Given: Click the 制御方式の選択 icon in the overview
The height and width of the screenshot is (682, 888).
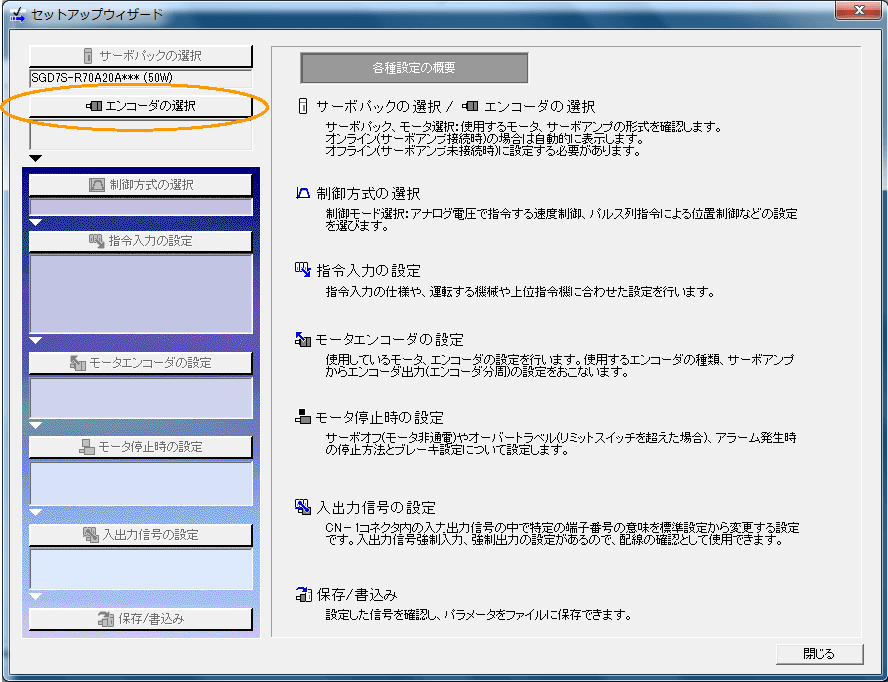Looking at the screenshot, I should (303, 193).
